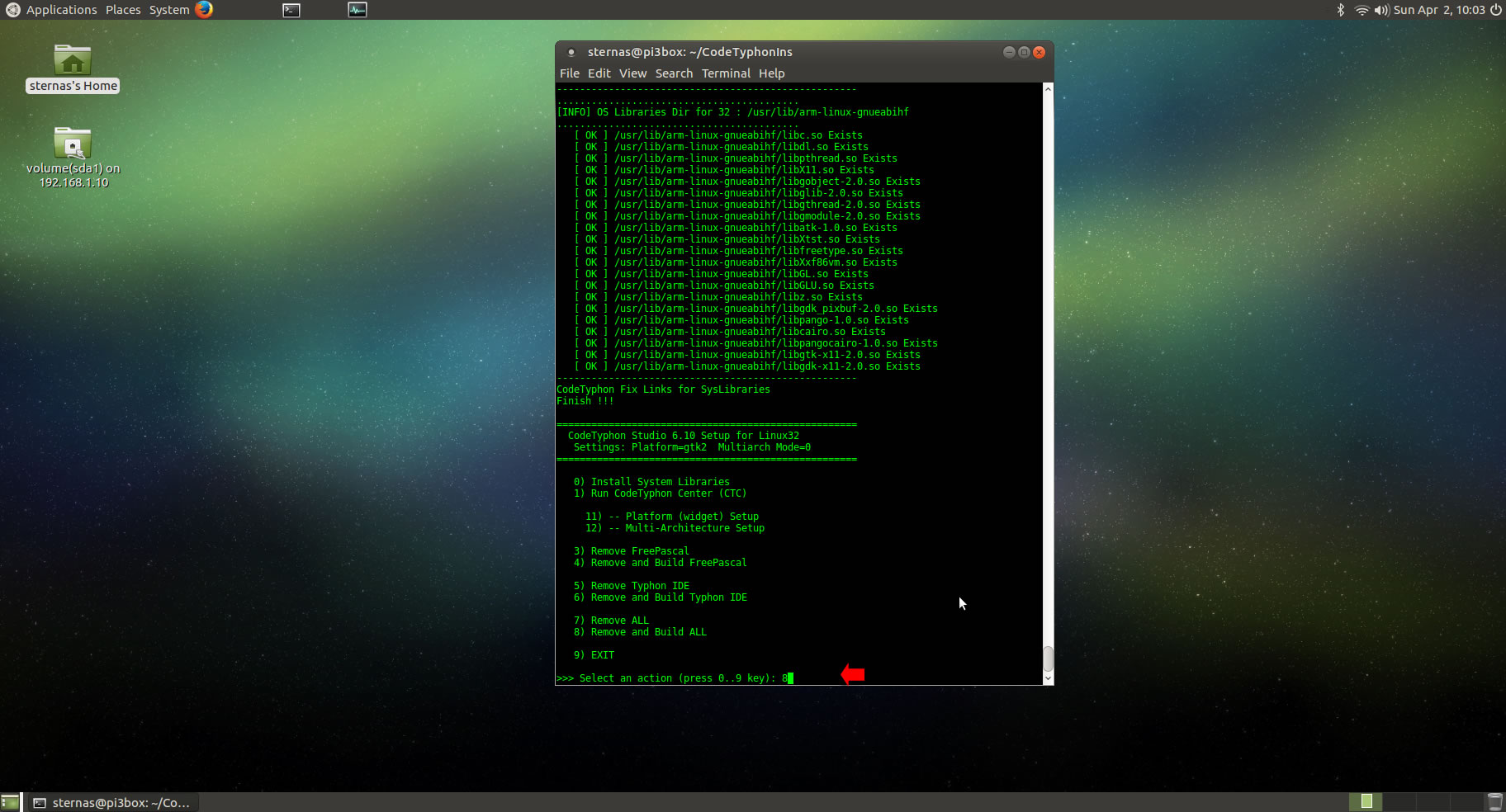This screenshot has height=812, width=1506.
Task: Click "7) Remove ALL" line
Action: coord(611,621)
